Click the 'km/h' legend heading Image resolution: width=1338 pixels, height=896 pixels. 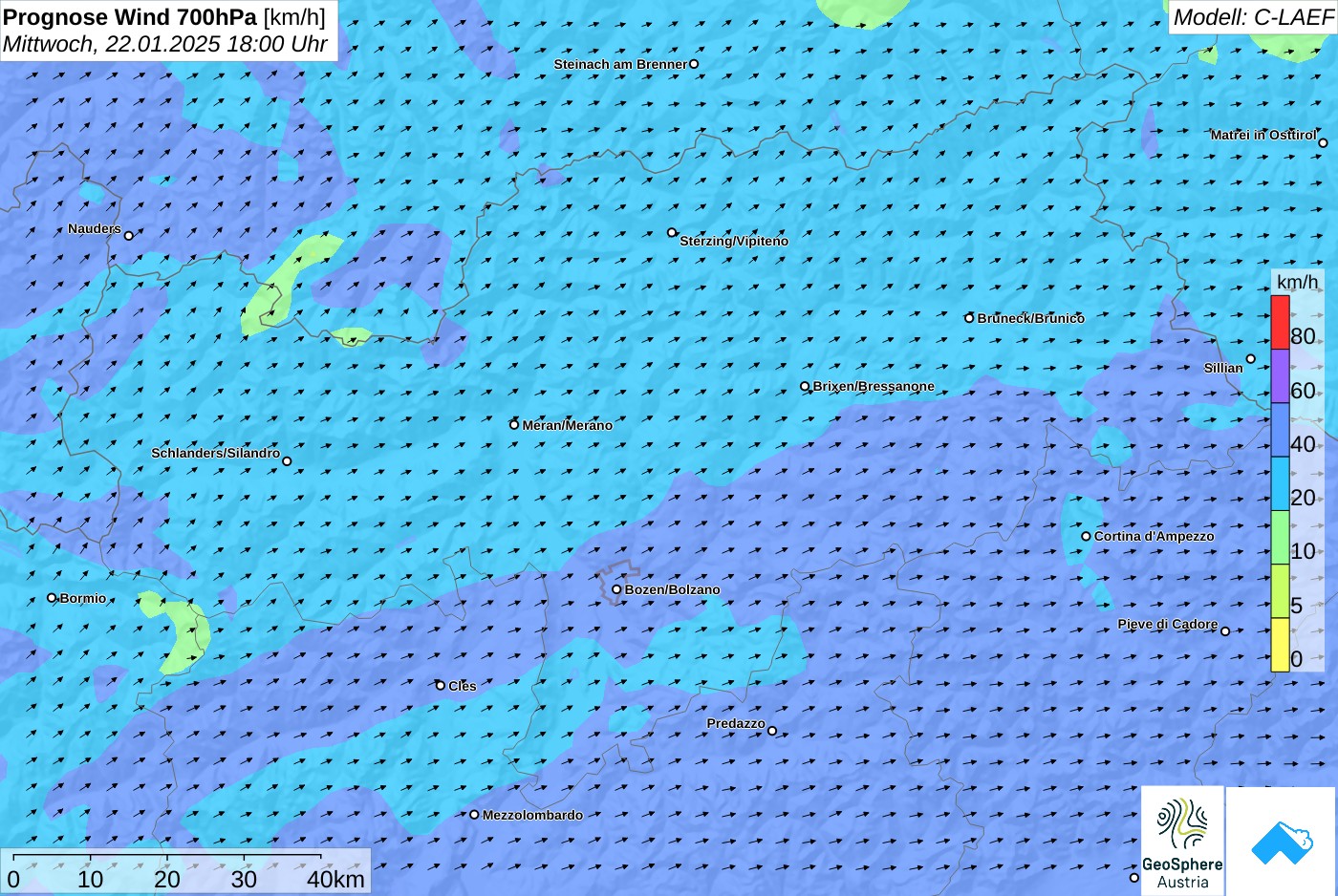(x=1297, y=282)
